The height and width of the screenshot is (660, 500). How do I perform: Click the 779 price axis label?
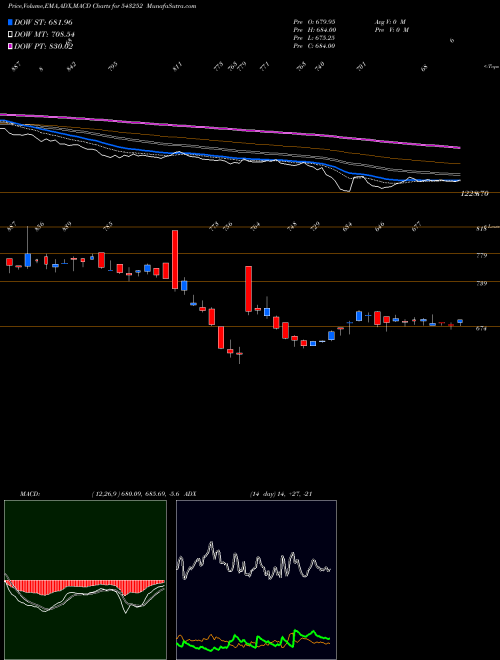(x=482, y=255)
